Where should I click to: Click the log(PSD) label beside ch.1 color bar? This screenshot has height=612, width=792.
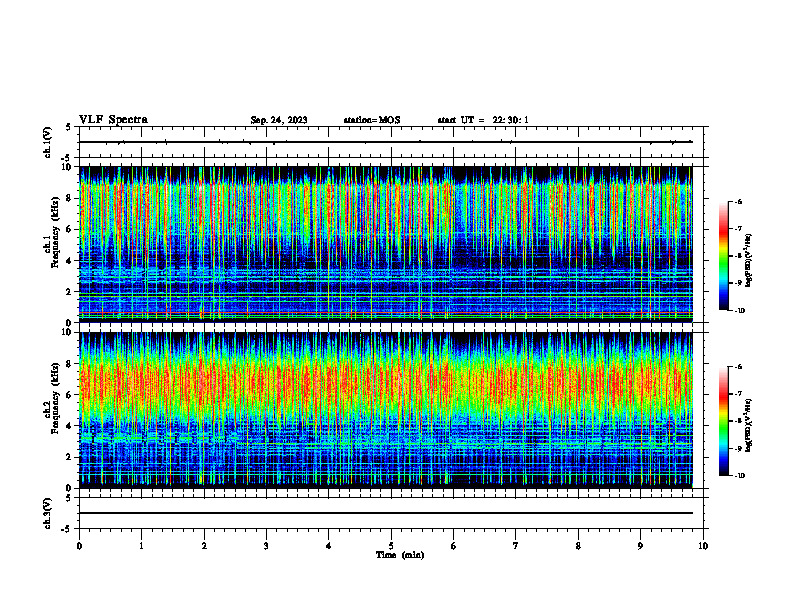point(749,260)
